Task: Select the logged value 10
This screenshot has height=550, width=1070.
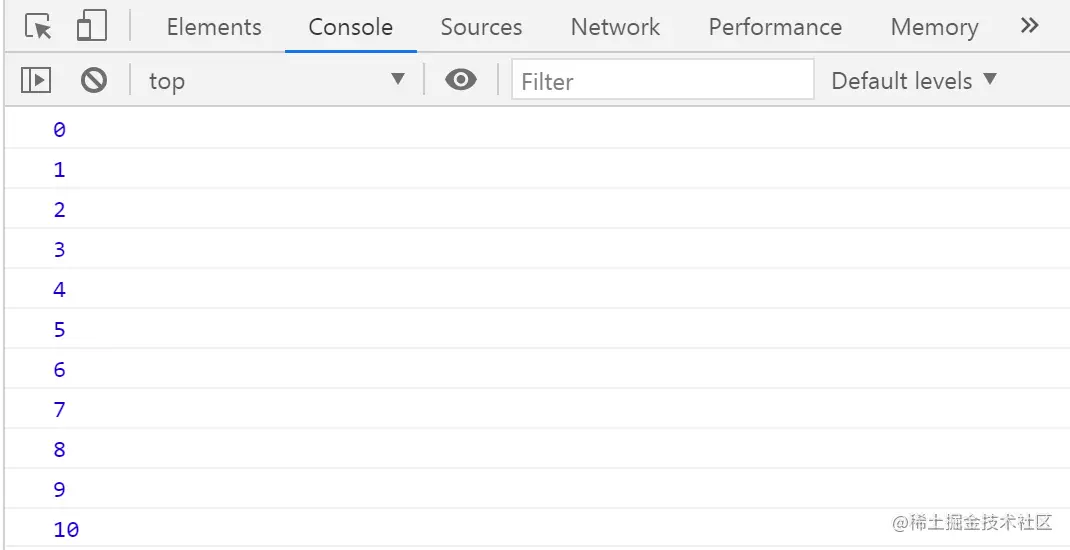Action: (x=66, y=529)
